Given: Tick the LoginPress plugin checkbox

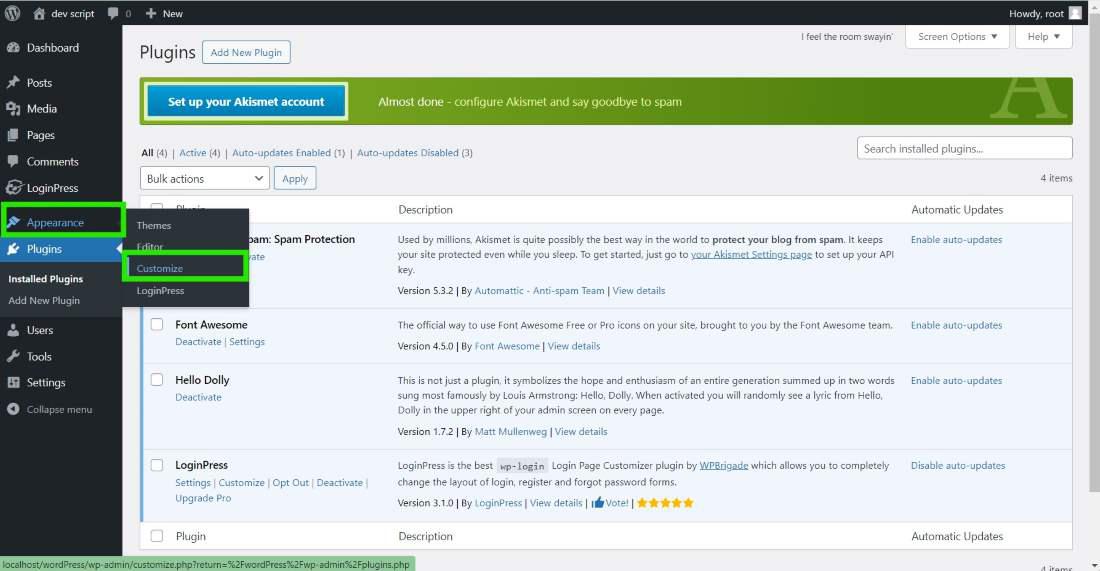Looking at the screenshot, I should tap(157, 465).
